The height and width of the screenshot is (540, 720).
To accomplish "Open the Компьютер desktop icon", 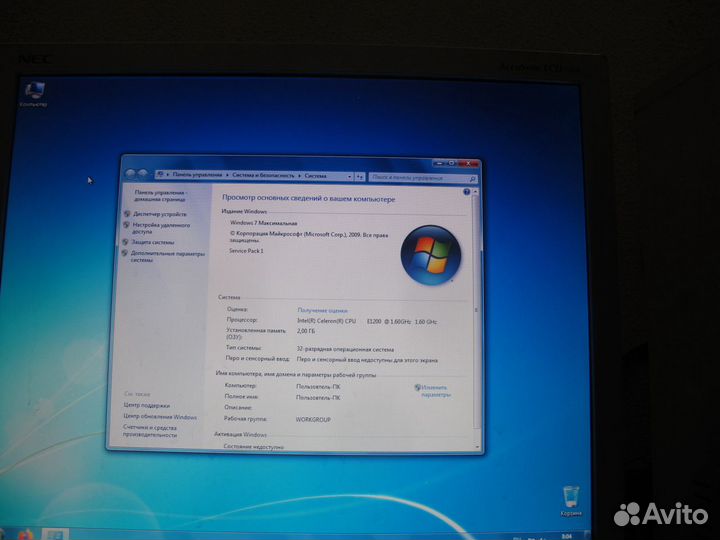I will 34,94.
